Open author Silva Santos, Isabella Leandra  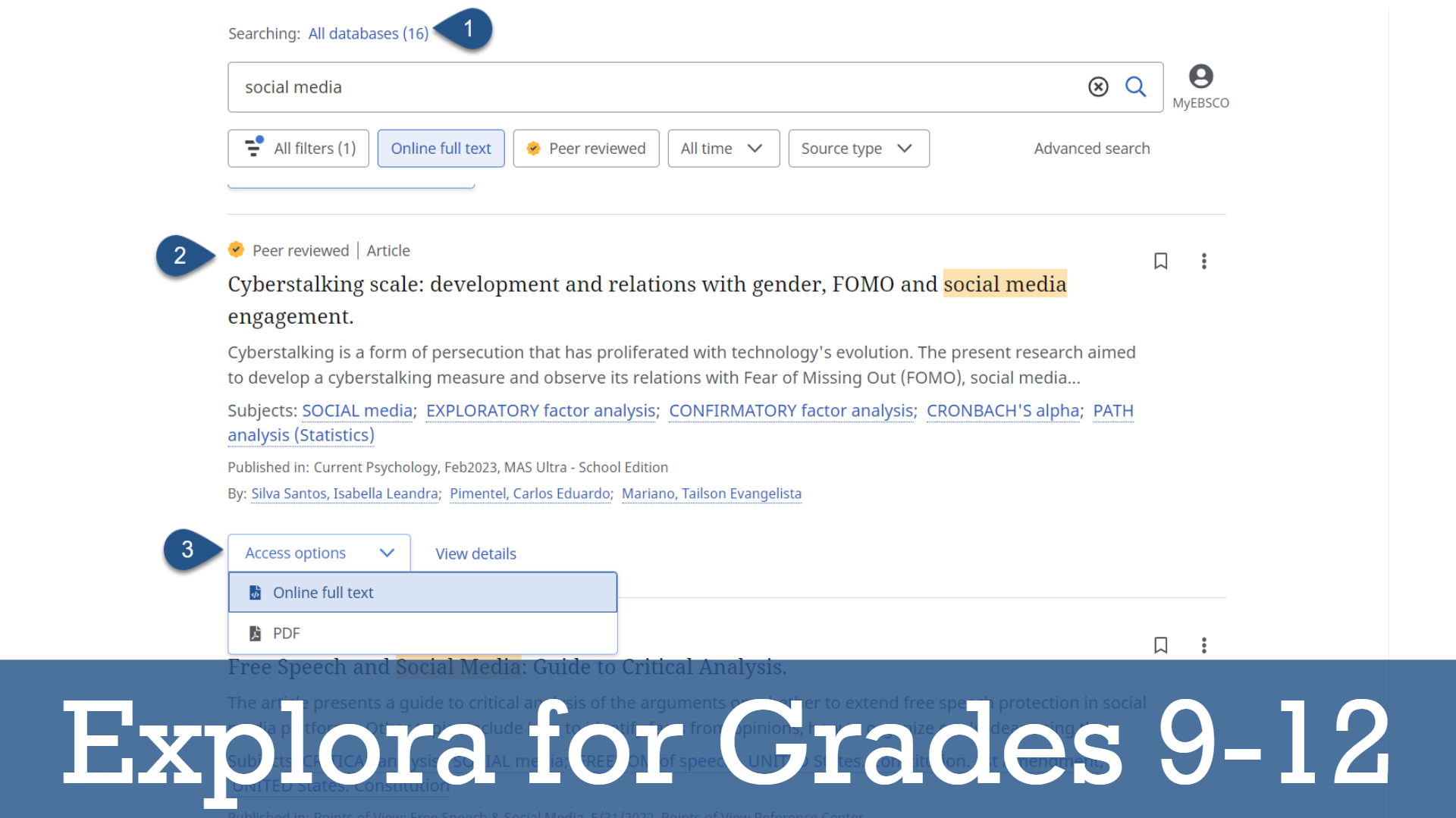click(x=344, y=494)
